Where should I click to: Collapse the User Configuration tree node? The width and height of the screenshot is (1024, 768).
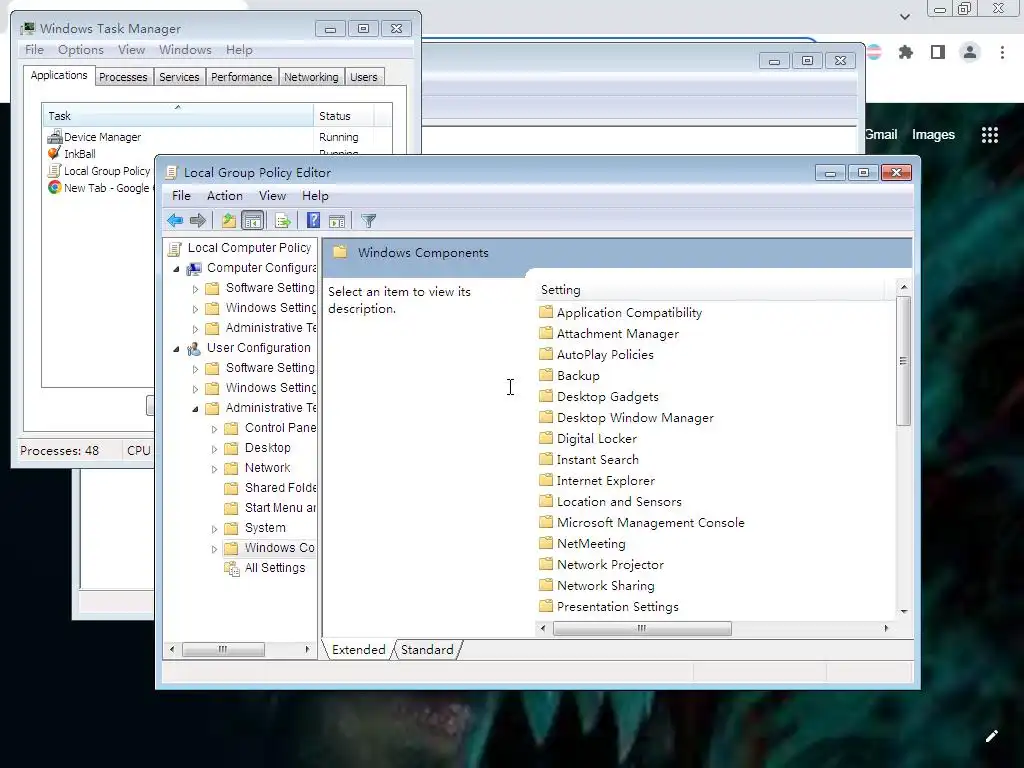(x=176, y=349)
